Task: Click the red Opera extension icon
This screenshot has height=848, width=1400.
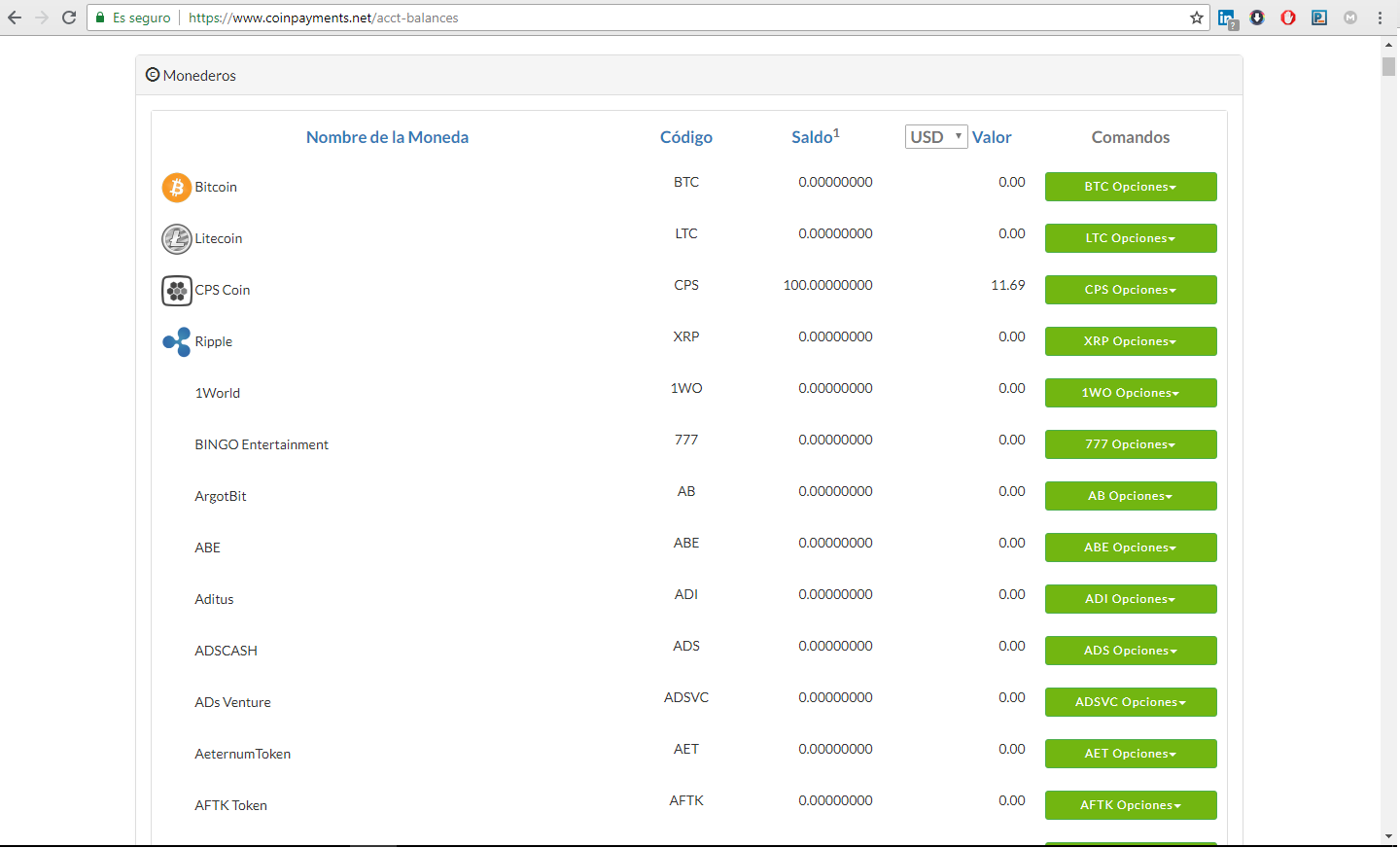Action: click(1288, 18)
